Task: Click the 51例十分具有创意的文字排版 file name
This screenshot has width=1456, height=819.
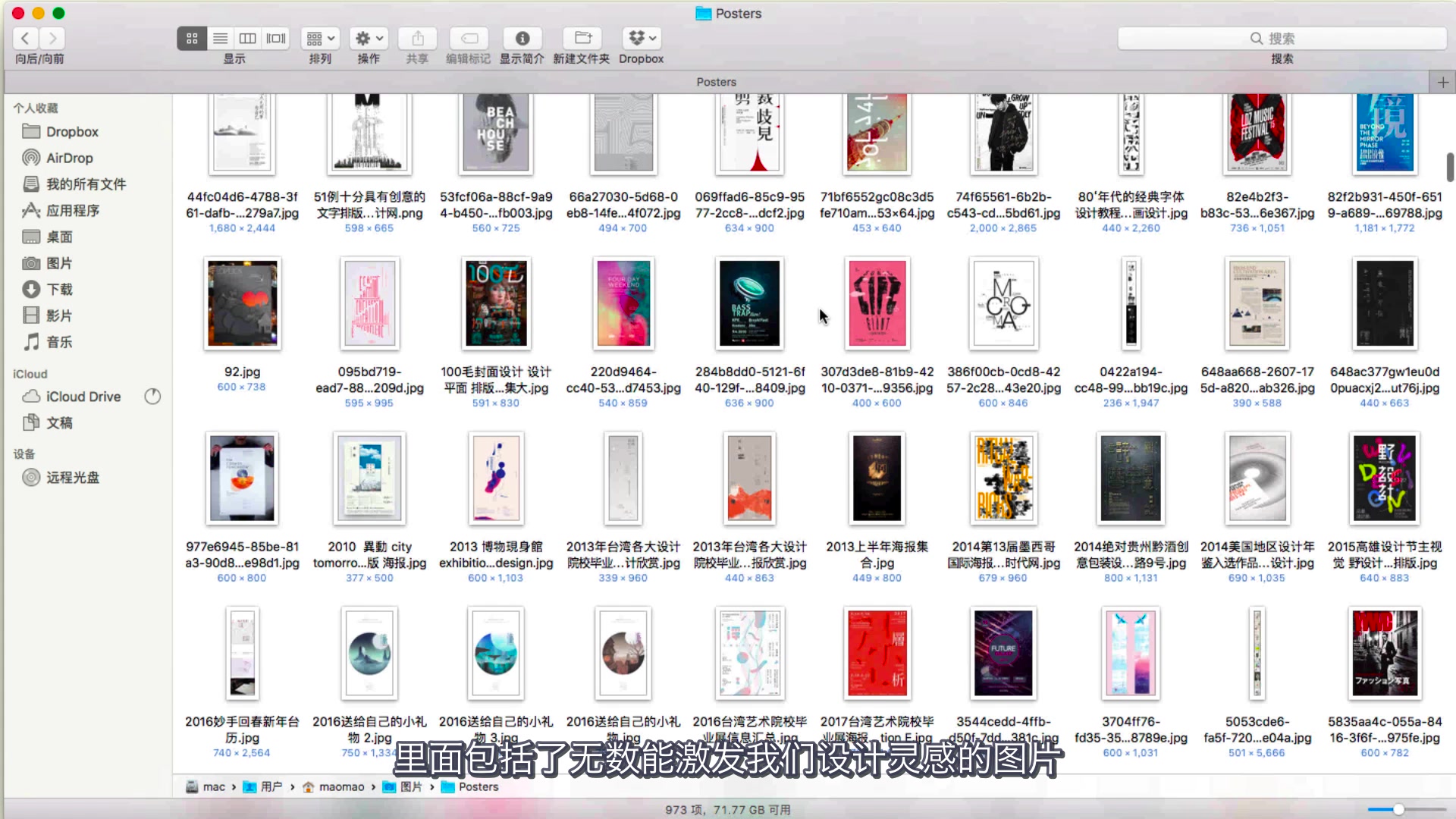Action: coord(369,205)
